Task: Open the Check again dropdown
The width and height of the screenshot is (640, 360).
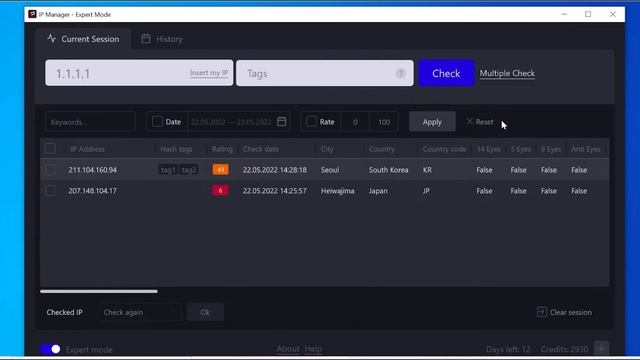Action: click(139, 312)
